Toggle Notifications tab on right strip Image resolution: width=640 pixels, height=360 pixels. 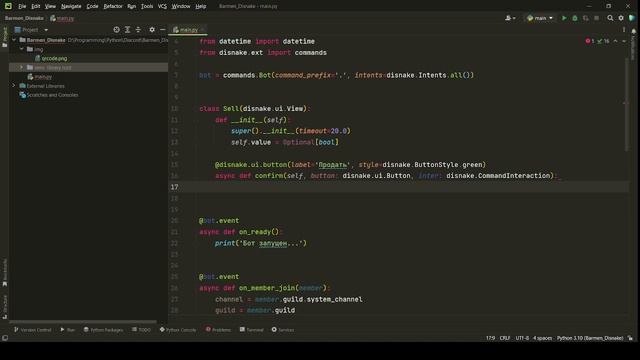click(x=633, y=45)
